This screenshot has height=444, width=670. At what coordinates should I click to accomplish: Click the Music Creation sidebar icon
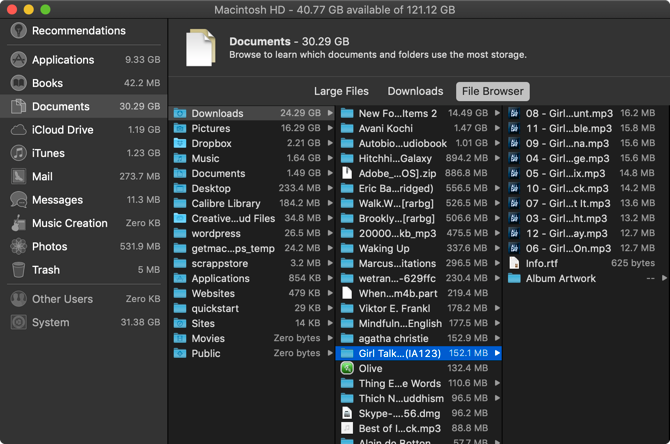click(x=18, y=223)
